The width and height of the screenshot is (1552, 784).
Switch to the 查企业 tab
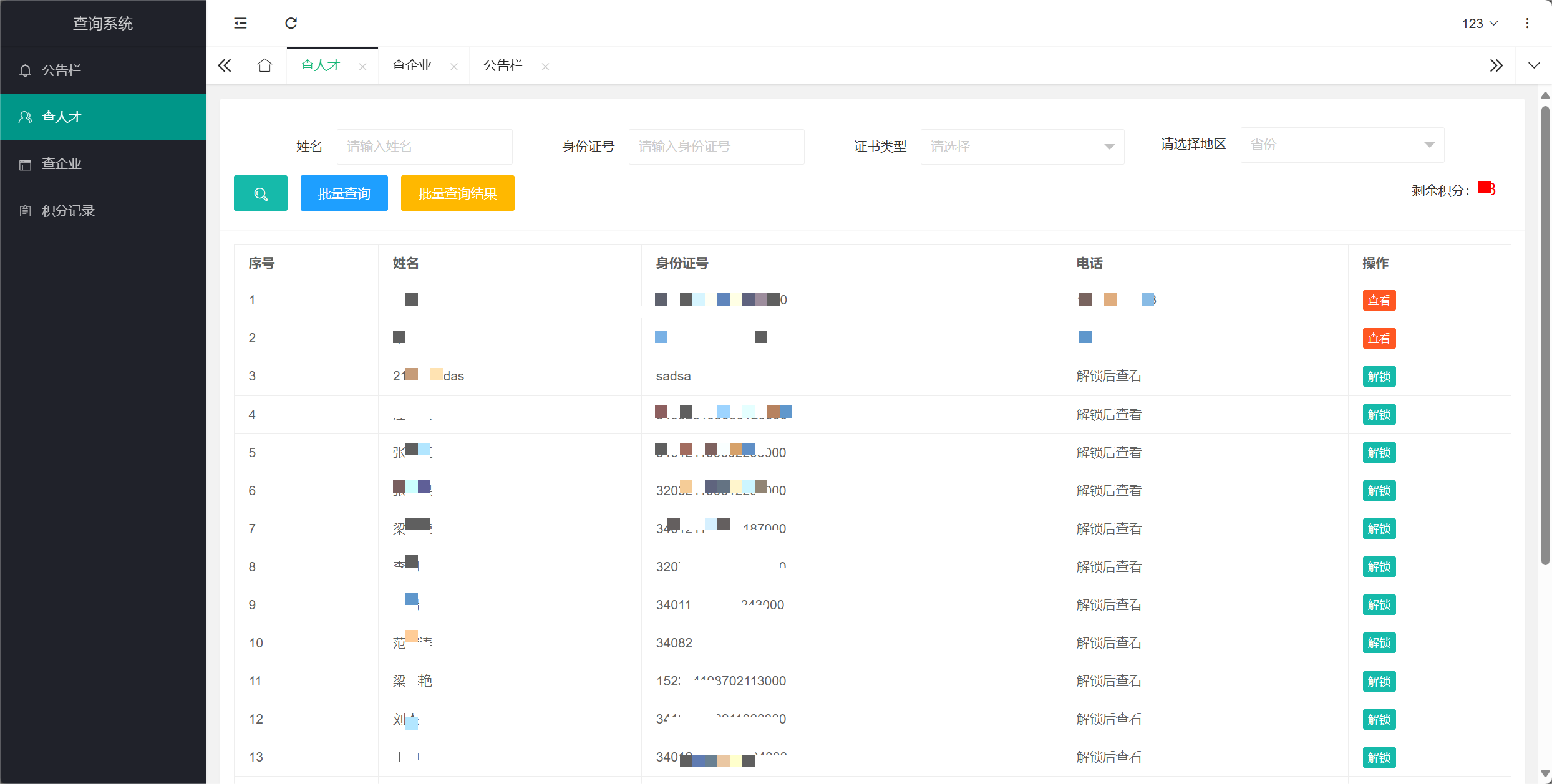coord(412,65)
